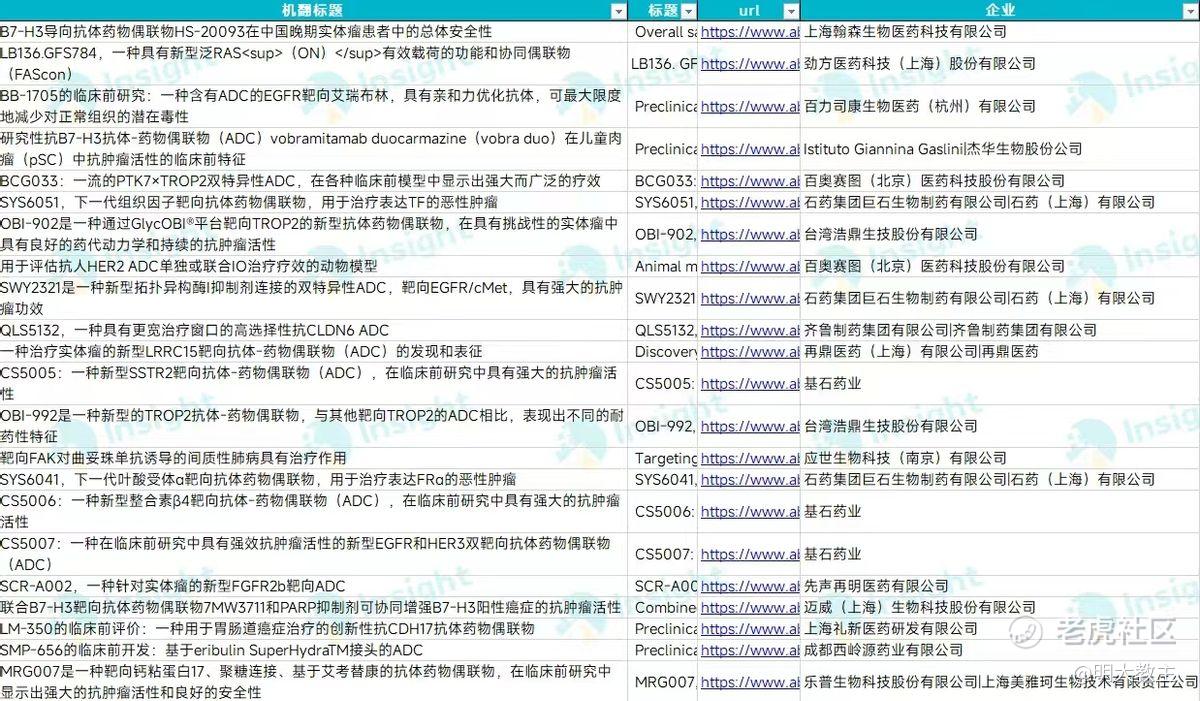
Task: Open the url link in the SMP-656 row
Action: pyautogui.click(x=750, y=651)
